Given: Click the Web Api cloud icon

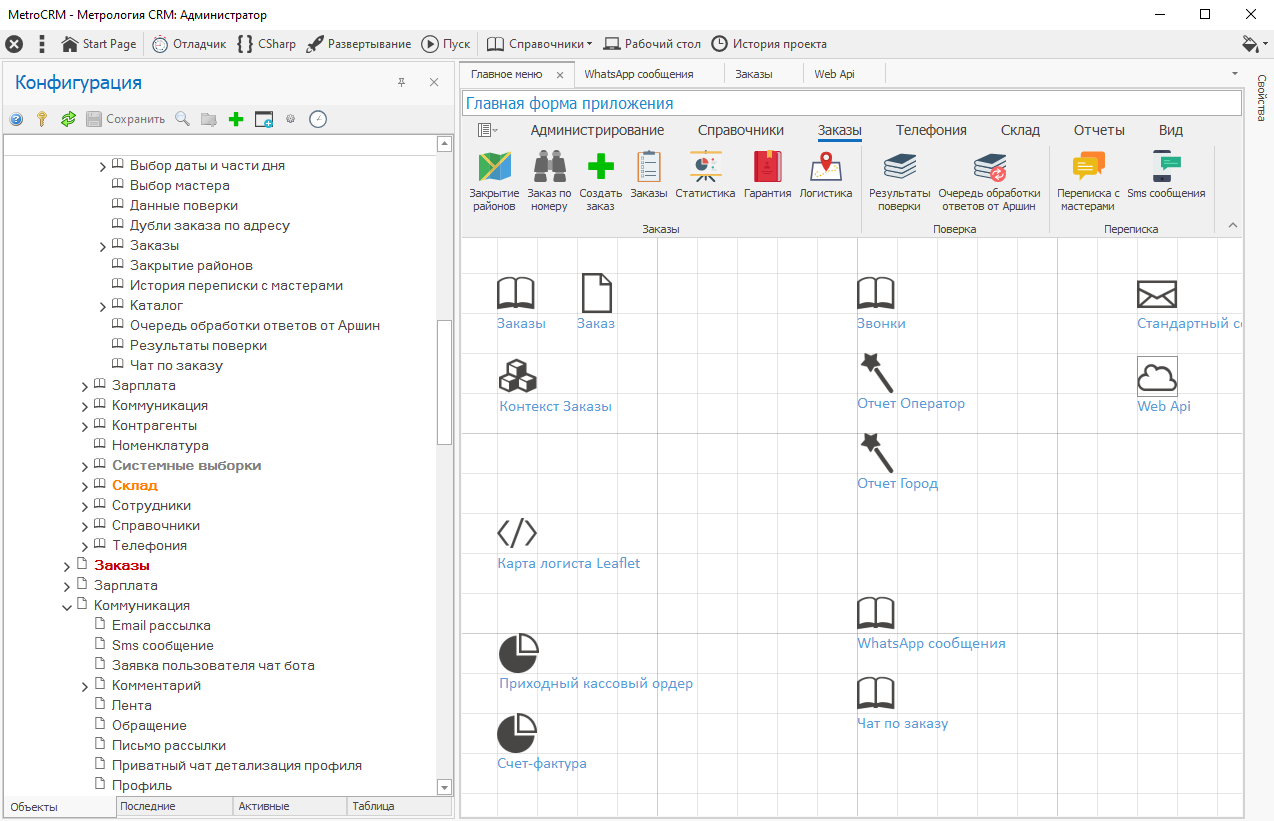Looking at the screenshot, I should click(x=1157, y=376).
